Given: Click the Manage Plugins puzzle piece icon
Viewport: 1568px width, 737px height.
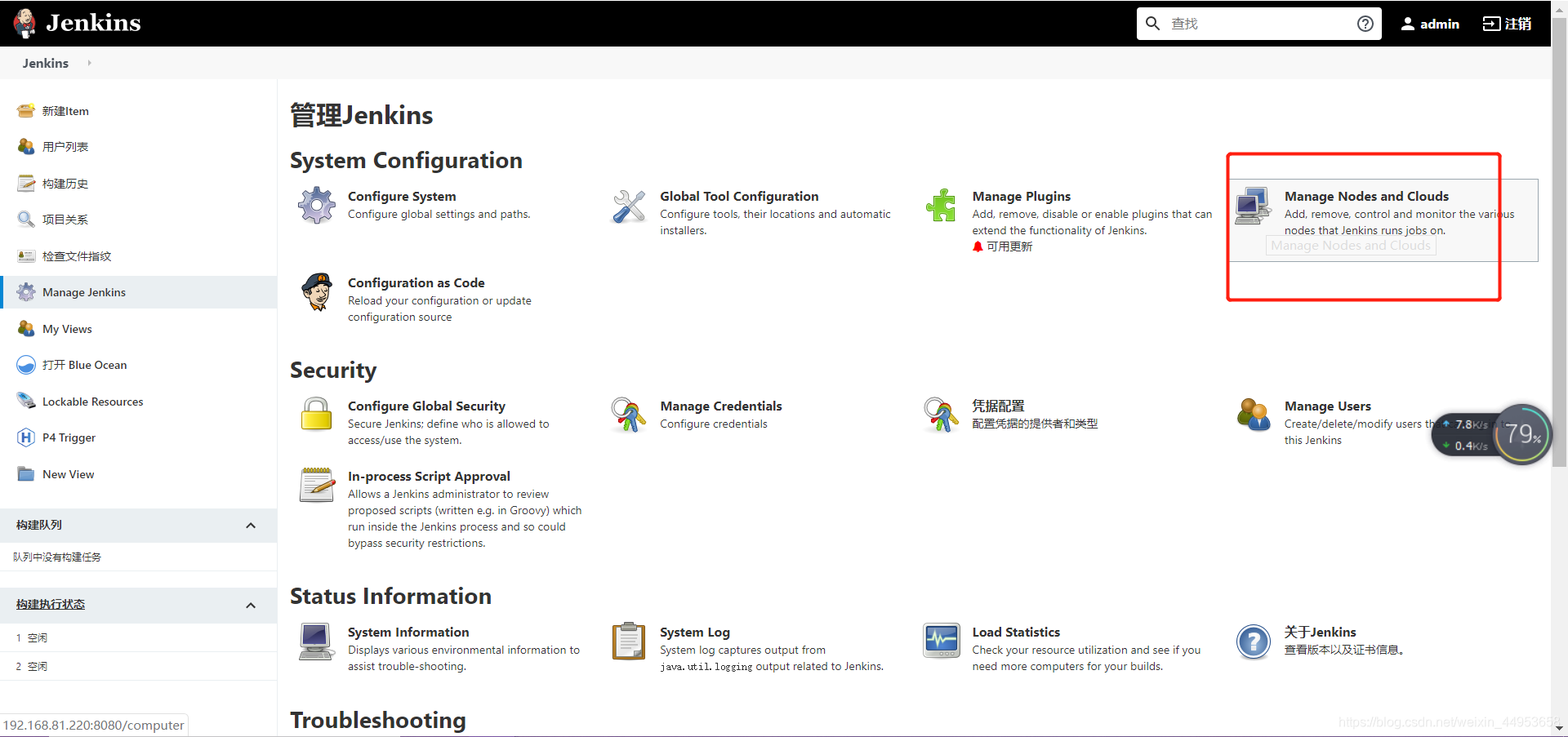Looking at the screenshot, I should [942, 206].
